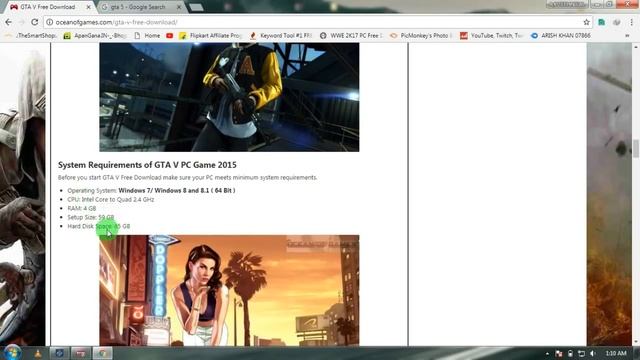Close the GTA V Free Download tab

pos(89,7)
